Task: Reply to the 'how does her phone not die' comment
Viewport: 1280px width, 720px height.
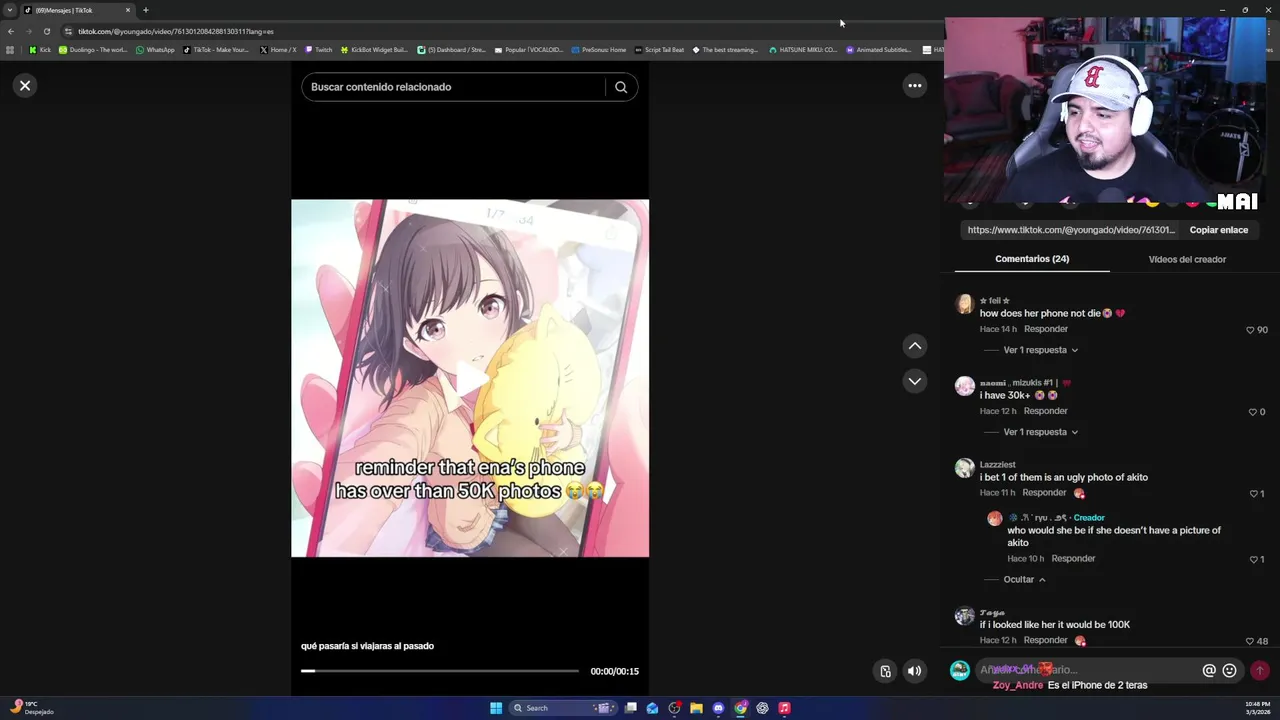Action: (1046, 329)
